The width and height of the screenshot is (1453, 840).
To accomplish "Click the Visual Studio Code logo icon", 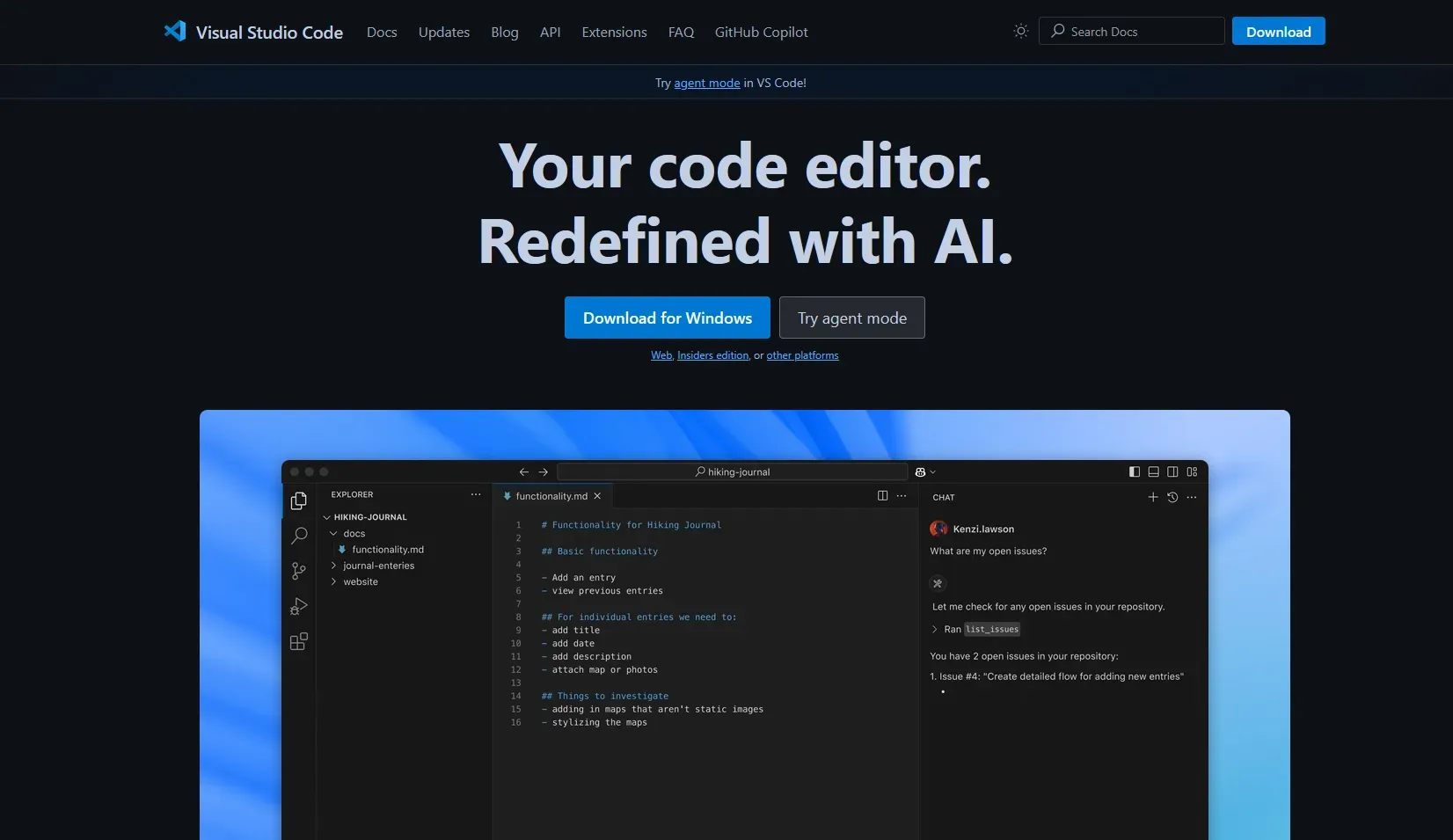I will (x=175, y=31).
